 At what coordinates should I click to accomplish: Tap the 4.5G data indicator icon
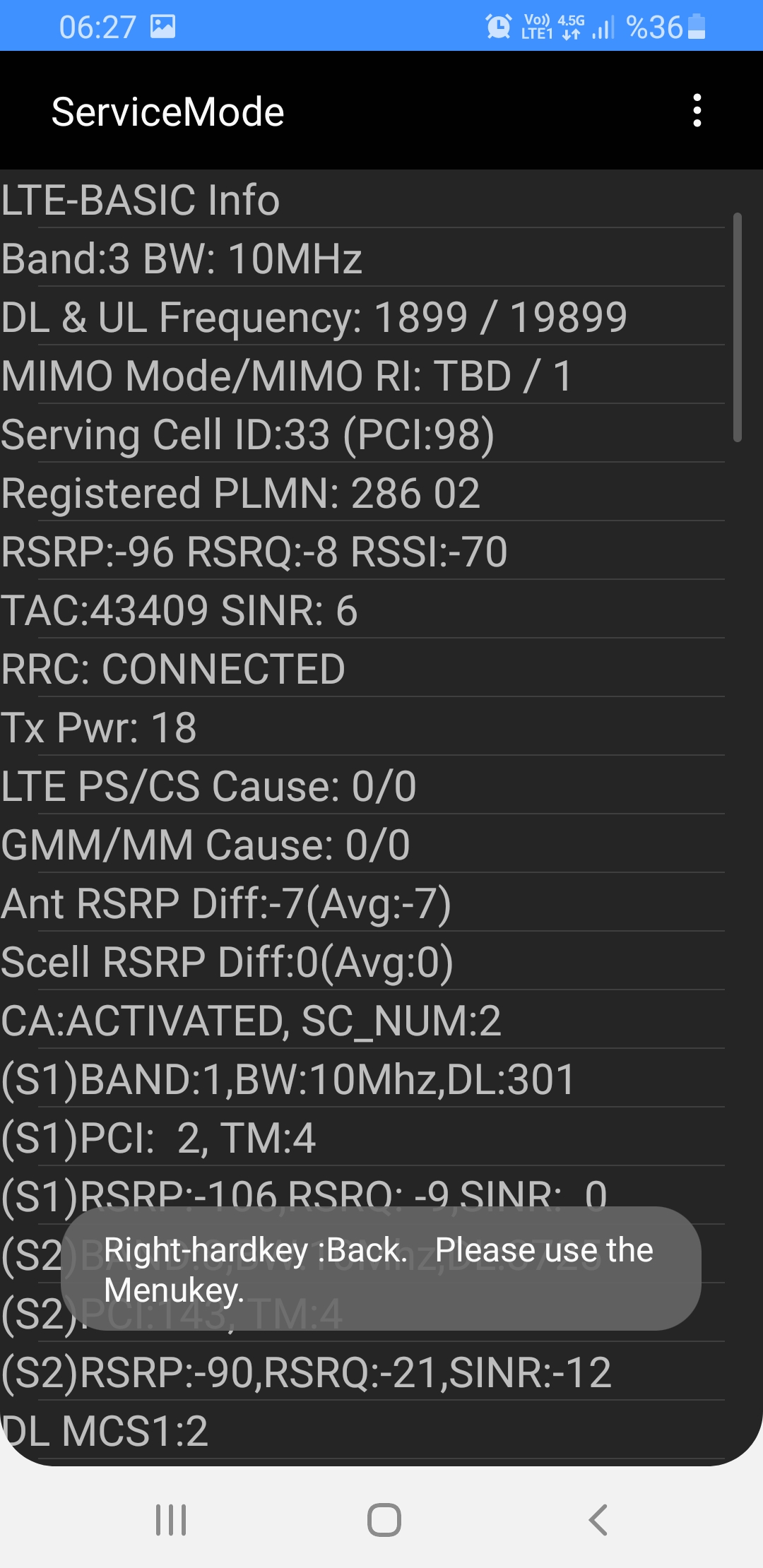[571, 27]
